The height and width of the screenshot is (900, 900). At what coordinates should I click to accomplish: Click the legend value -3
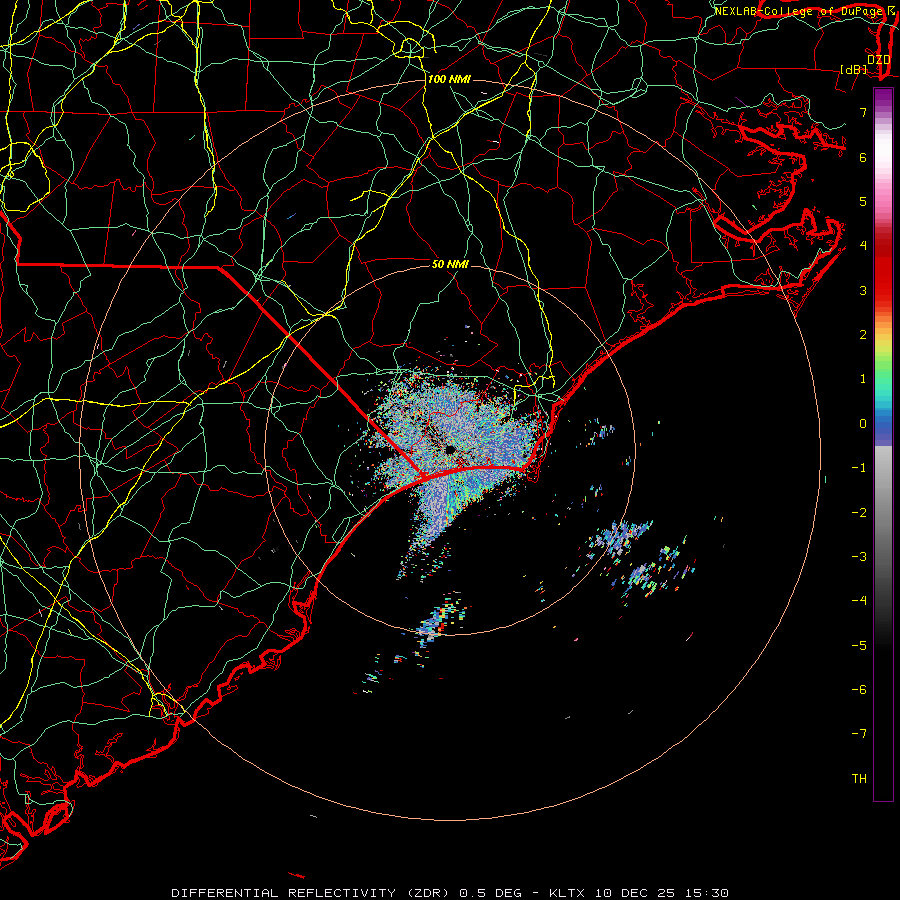pos(859,557)
